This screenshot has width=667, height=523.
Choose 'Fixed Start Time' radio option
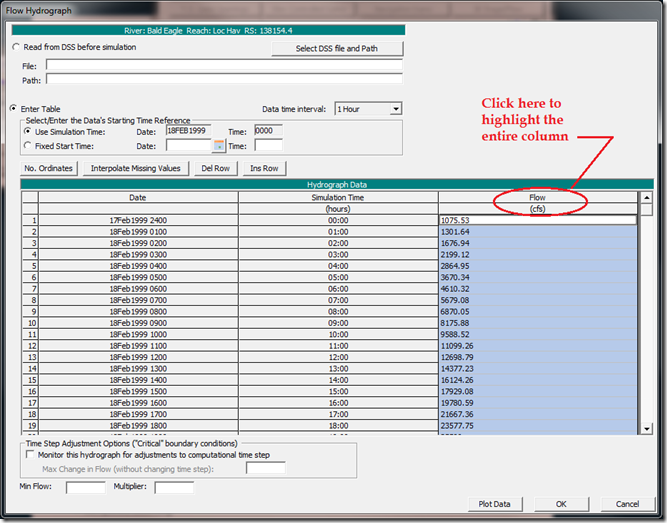point(27,146)
